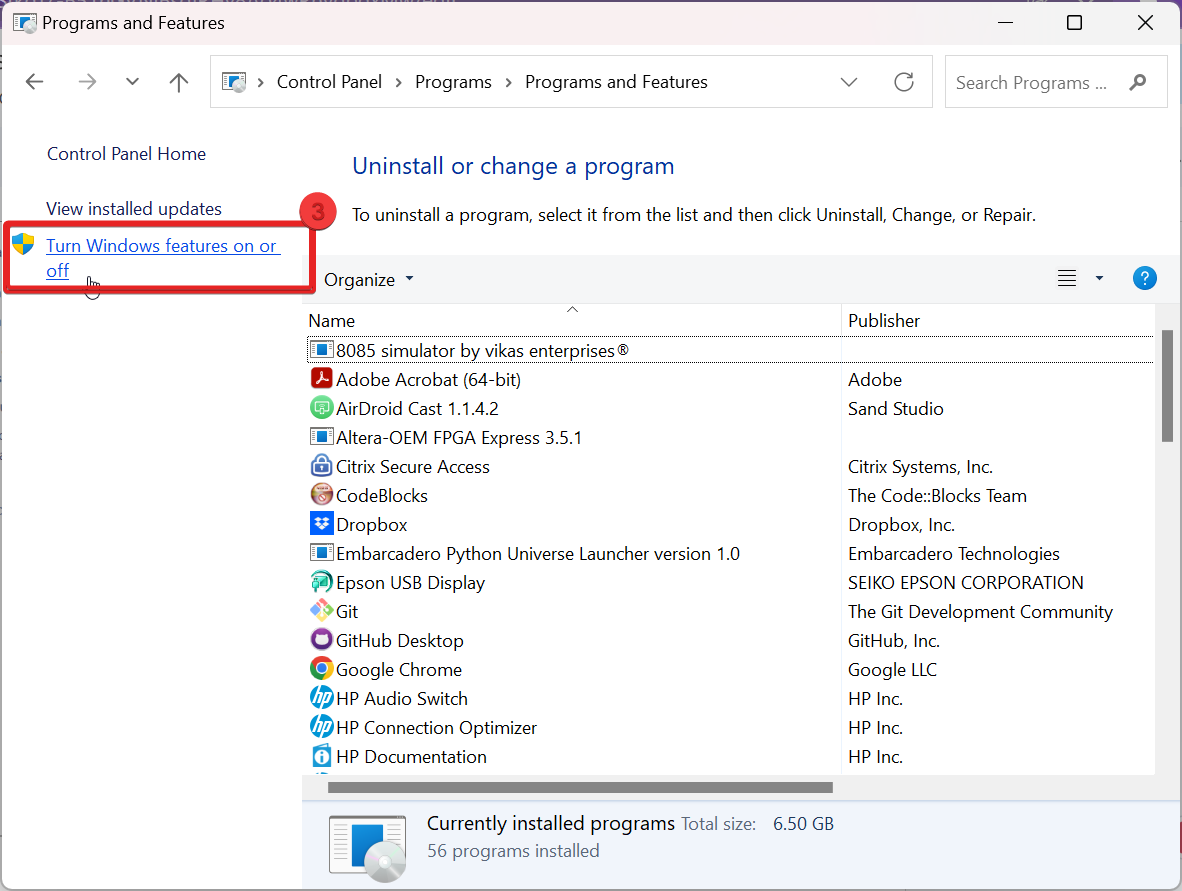
Task: Select AirDroid Cast 1.1.4.2 entry
Action: click(417, 409)
